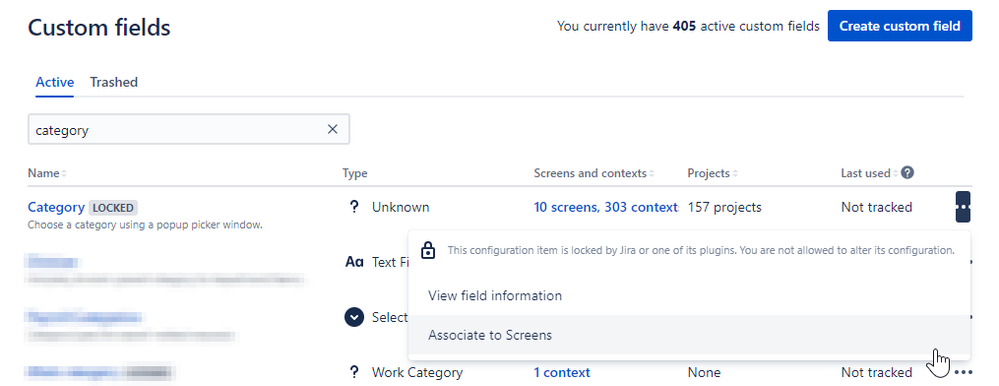Sort by Projects column header
Viewport: 999px width, 386px height.
point(712,173)
